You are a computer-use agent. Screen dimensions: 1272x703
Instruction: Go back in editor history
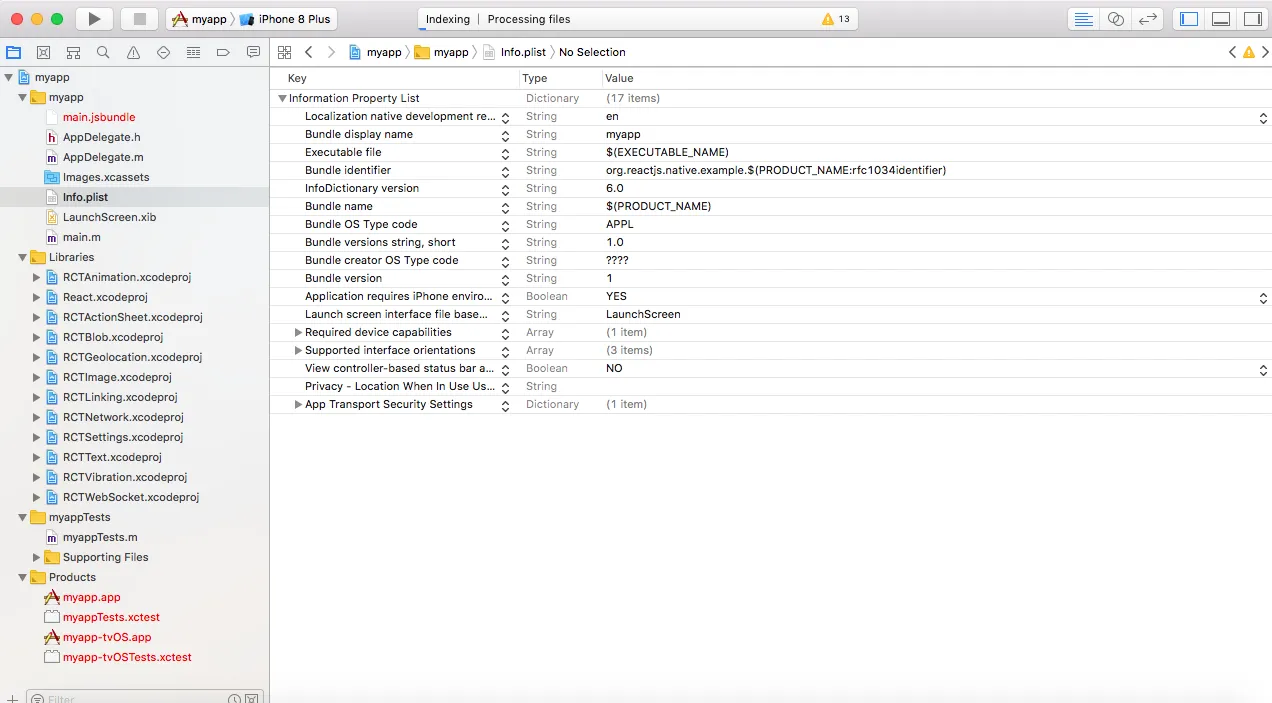click(x=309, y=52)
